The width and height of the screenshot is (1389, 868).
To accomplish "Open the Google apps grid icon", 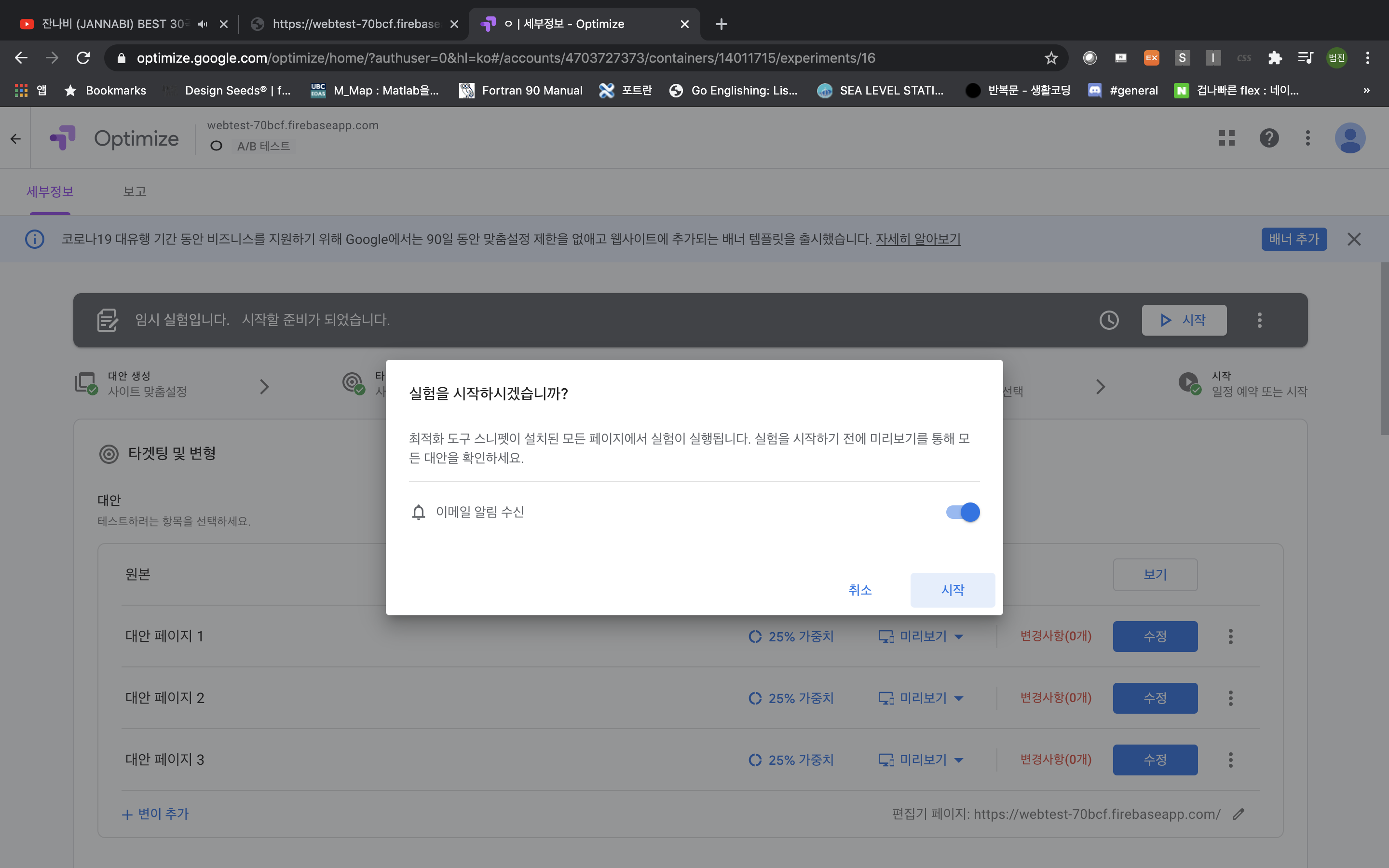I will [x=1226, y=138].
